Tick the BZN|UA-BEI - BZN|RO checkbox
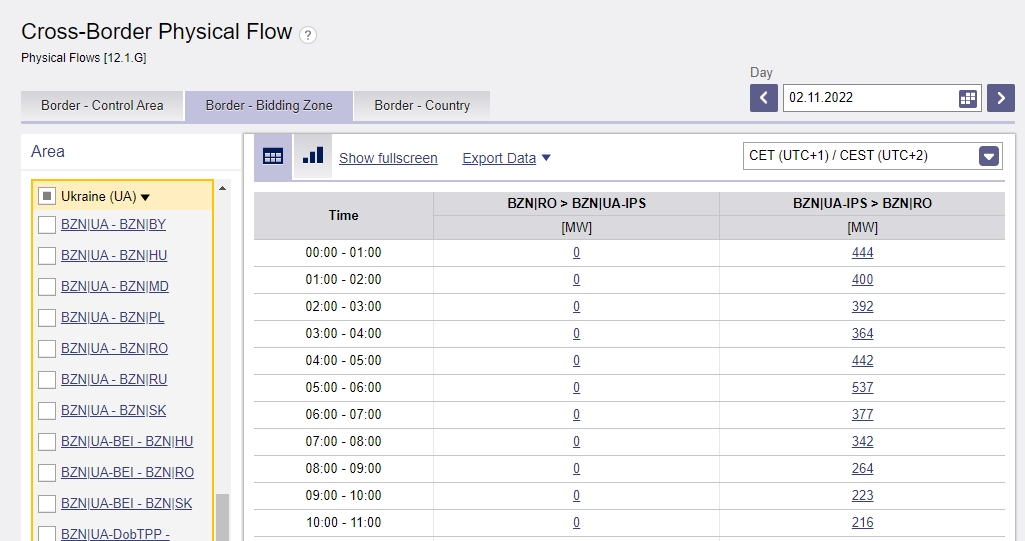The image size is (1025, 541). [47, 472]
